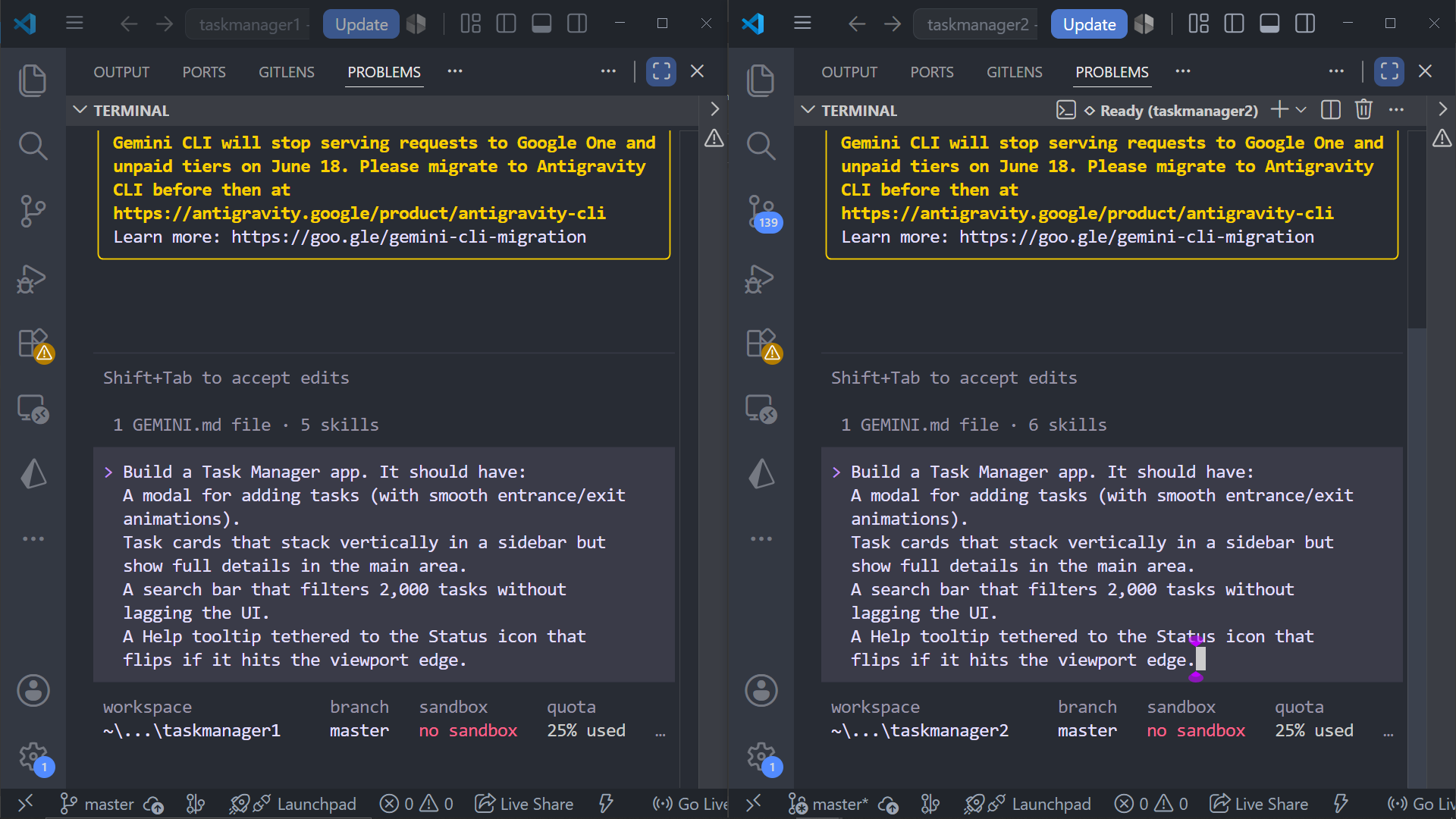Go back using arrow in taskmanager2 title bar
Image resolution: width=1456 pixels, height=819 pixels.
click(857, 24)
